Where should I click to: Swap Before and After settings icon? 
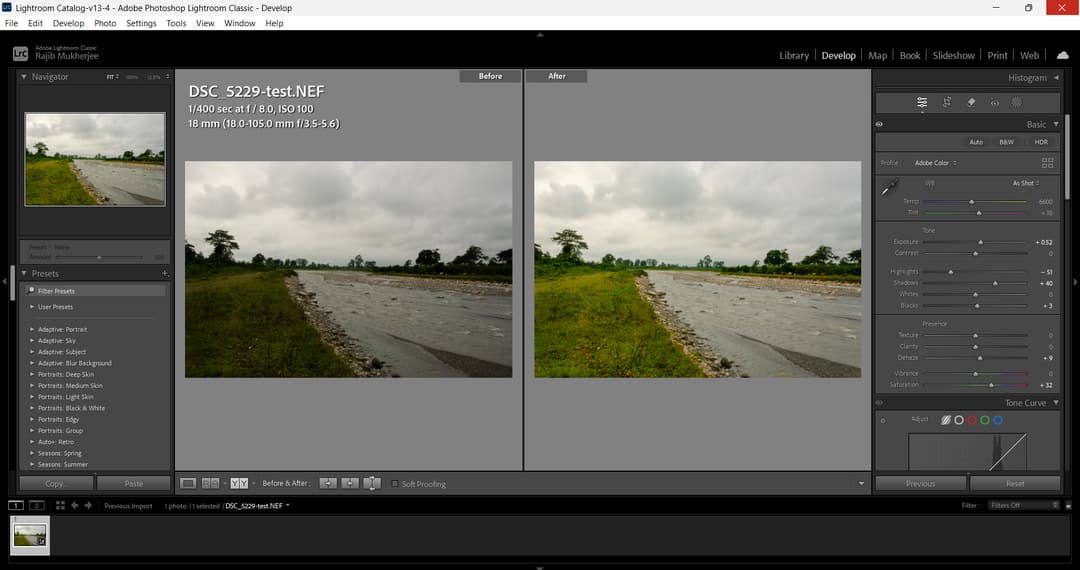tap(372, 483)
